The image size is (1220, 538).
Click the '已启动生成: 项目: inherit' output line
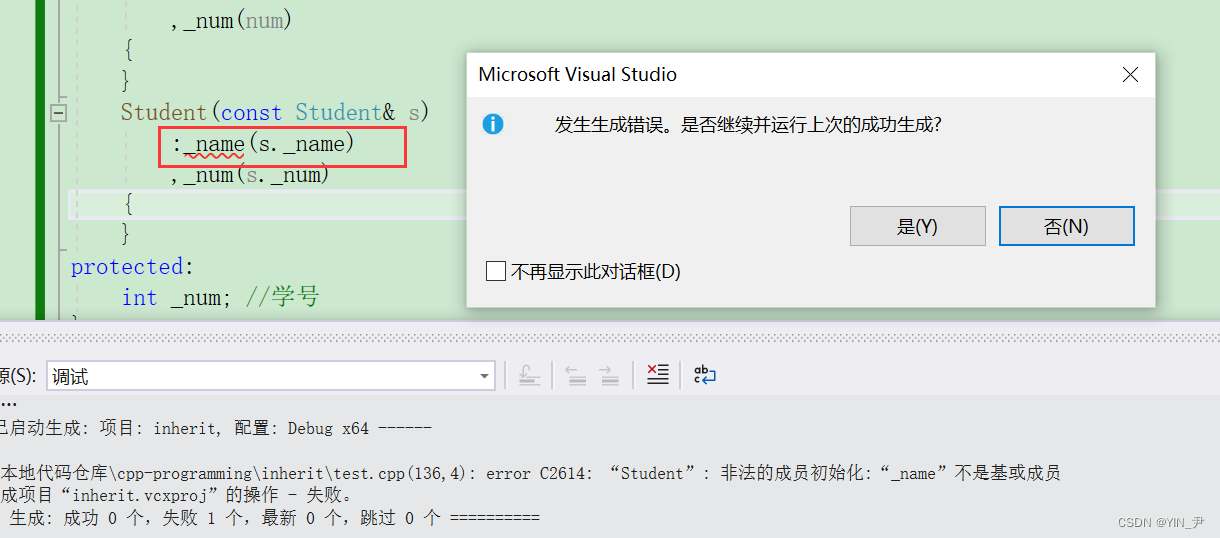[216, 428]
